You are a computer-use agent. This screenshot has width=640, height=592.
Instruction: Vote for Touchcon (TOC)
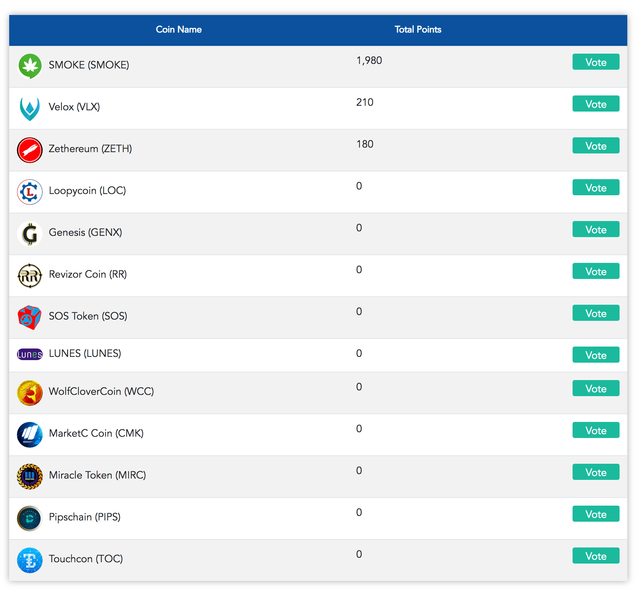[596, 556]
